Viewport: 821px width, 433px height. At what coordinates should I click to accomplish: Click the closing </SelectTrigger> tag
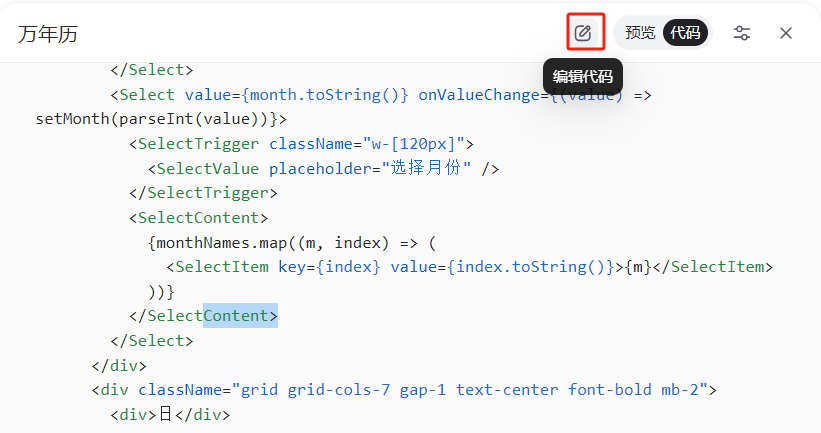click(203, 193)
